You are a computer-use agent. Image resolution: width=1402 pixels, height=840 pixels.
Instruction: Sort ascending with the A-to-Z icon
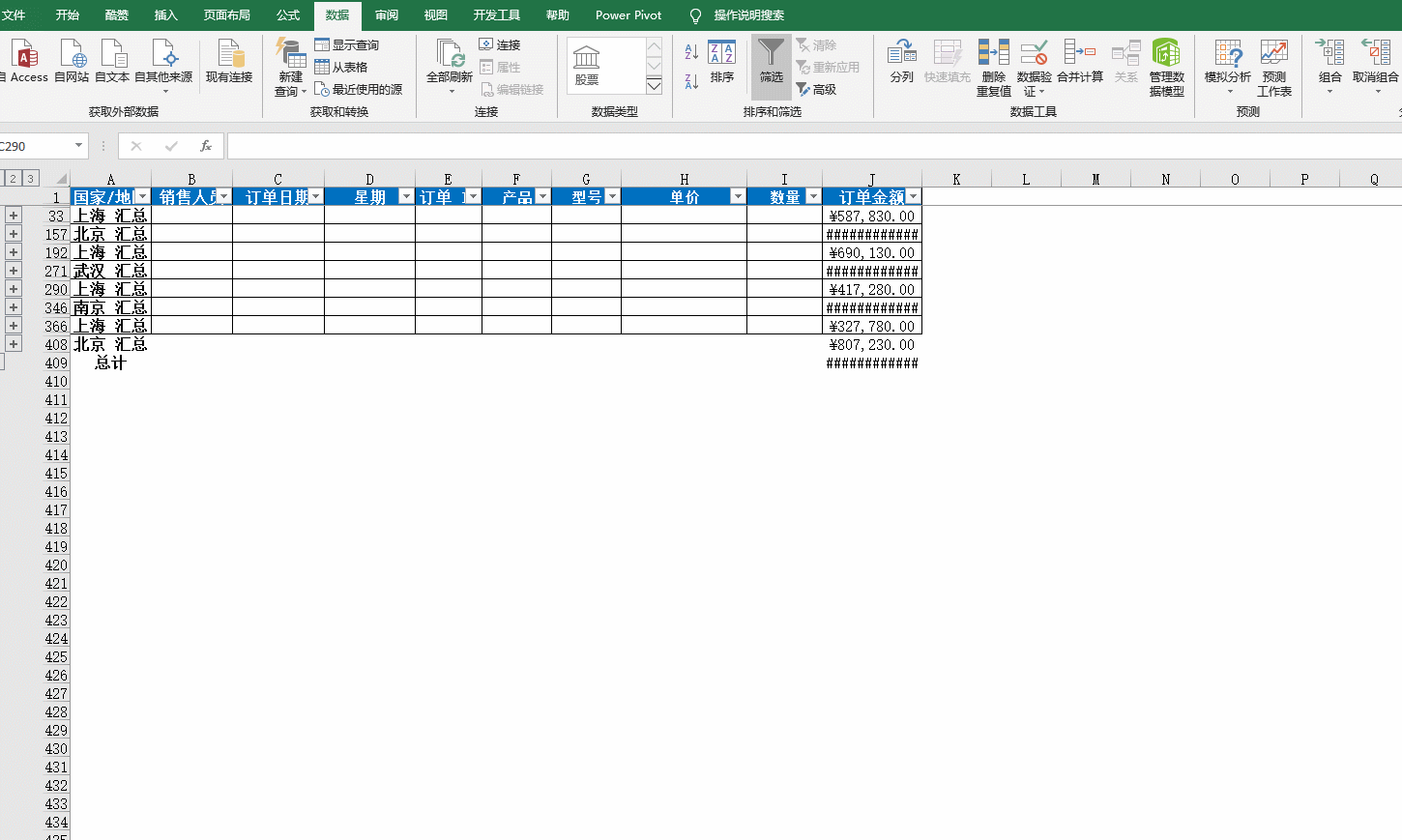[691, 51]
